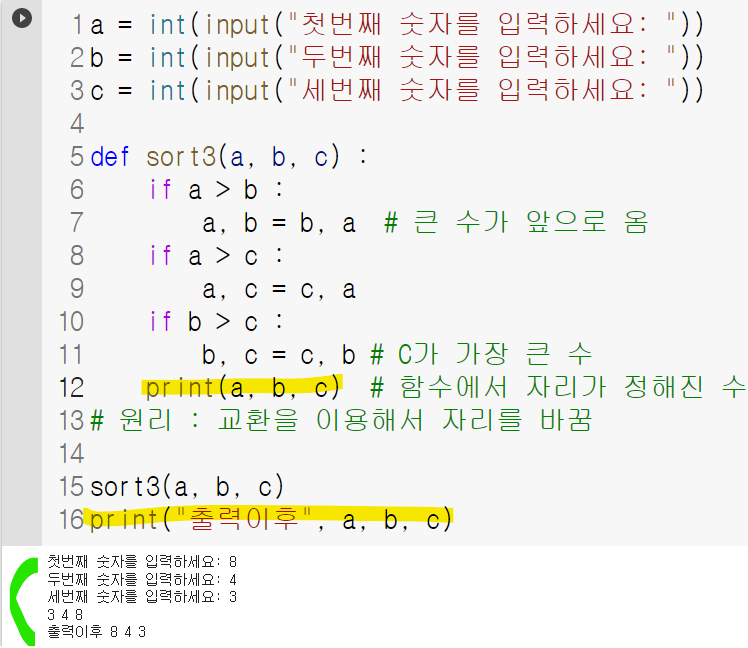
Task: Click string "세번째 숫자를 입력하세요: " in line 3
Action: coord(482,90)
